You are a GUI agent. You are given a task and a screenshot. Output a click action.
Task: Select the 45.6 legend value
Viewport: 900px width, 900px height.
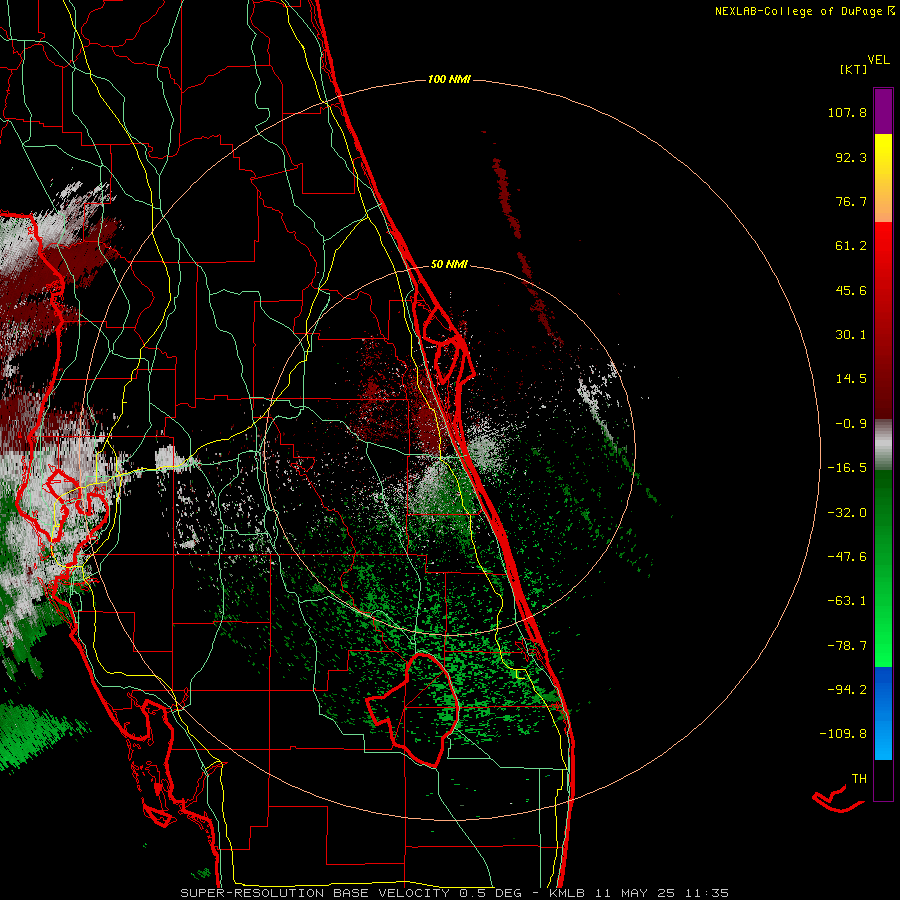click(851, 290)
